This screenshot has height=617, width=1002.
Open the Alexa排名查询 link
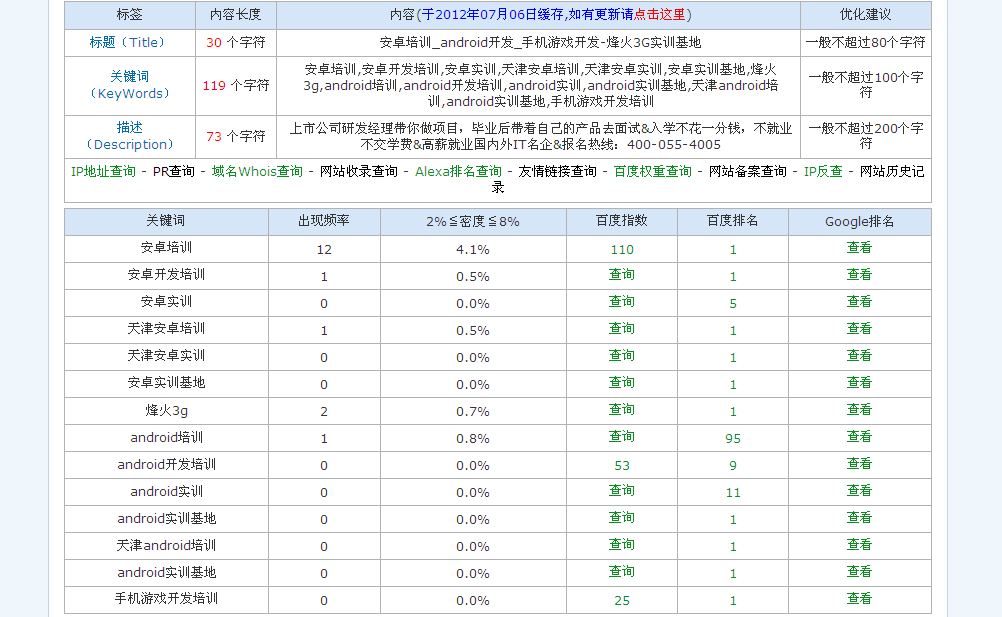coord(458,171)
